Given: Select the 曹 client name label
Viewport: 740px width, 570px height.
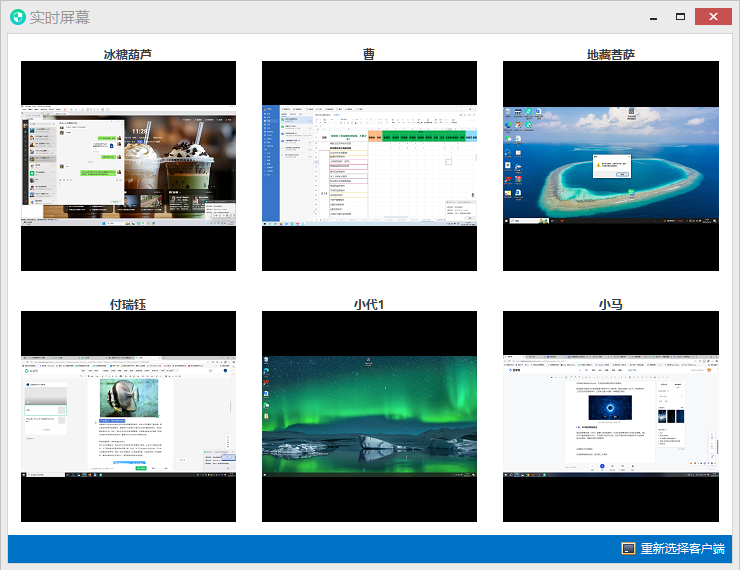Looking at the screenshot, I should tap(369, 54).
